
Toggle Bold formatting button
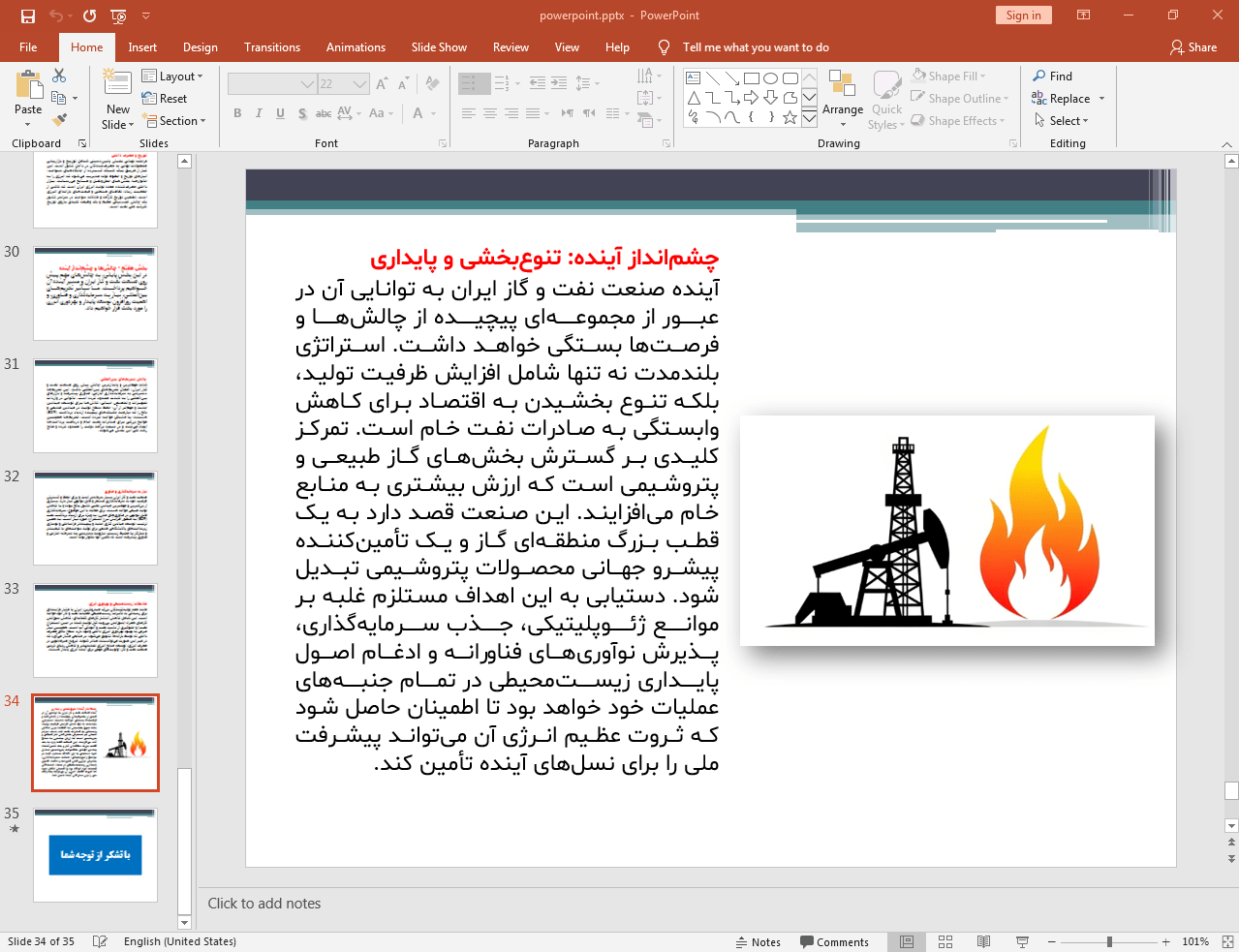pyautogui.click(x=237, y=113)
